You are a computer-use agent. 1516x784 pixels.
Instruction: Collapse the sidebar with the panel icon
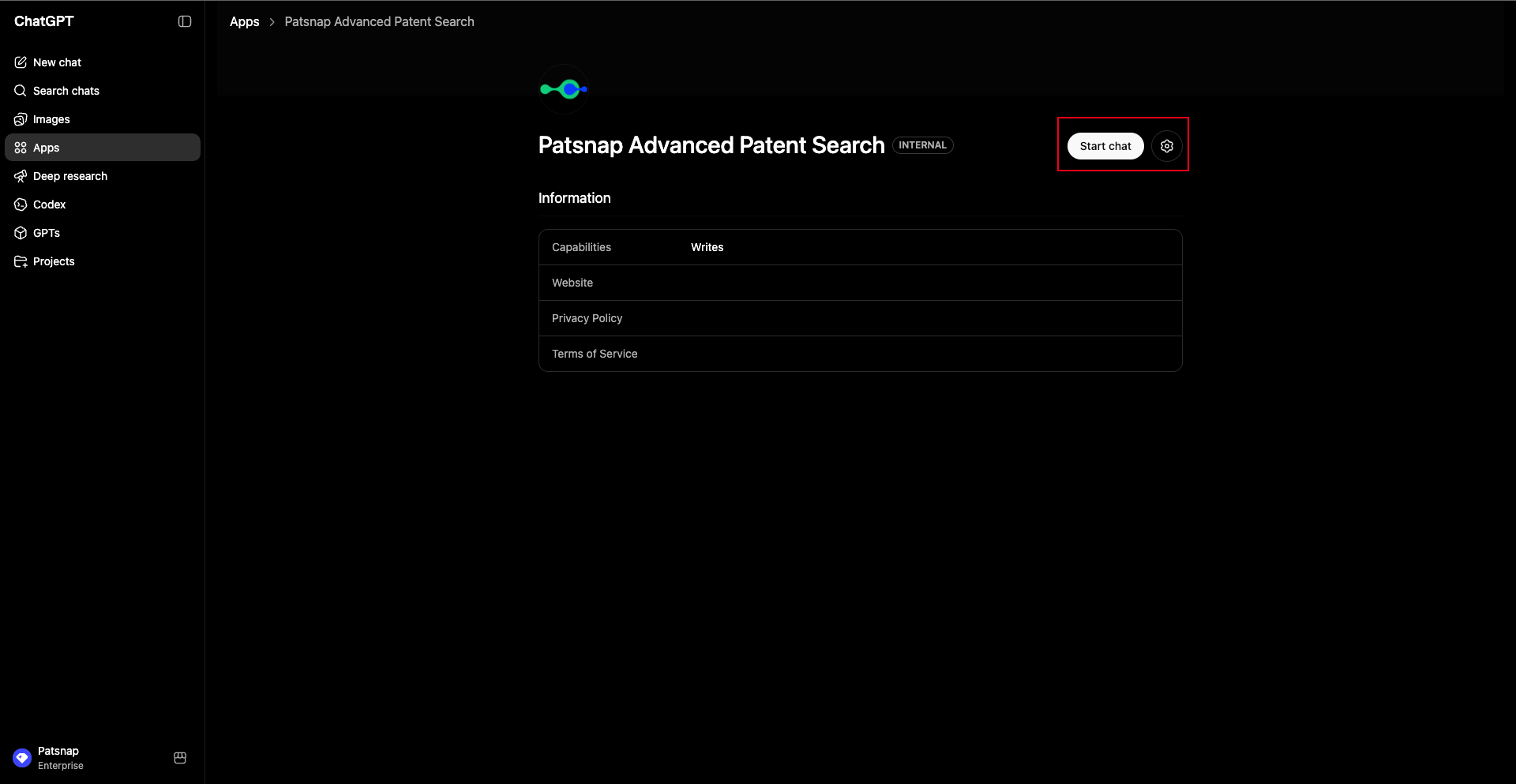[x=185, y=21]
